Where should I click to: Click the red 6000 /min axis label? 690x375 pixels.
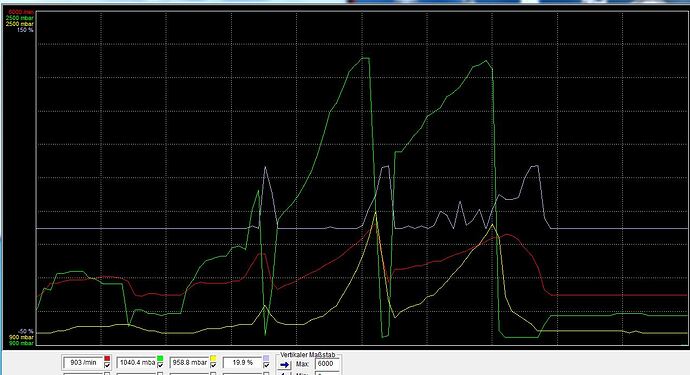coord(20,12)
